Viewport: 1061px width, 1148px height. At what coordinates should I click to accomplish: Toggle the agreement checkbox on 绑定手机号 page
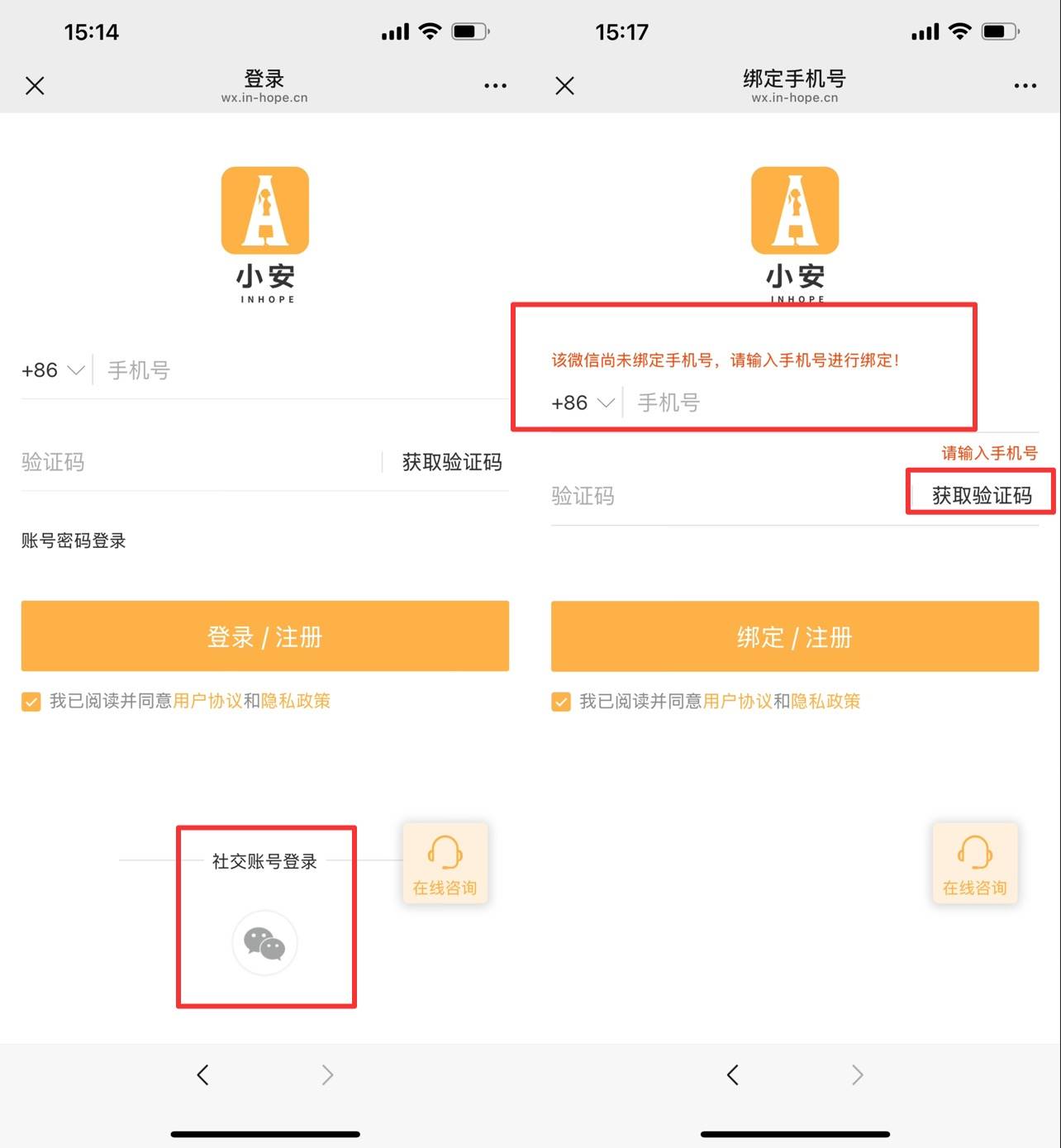tap(561, 702)
